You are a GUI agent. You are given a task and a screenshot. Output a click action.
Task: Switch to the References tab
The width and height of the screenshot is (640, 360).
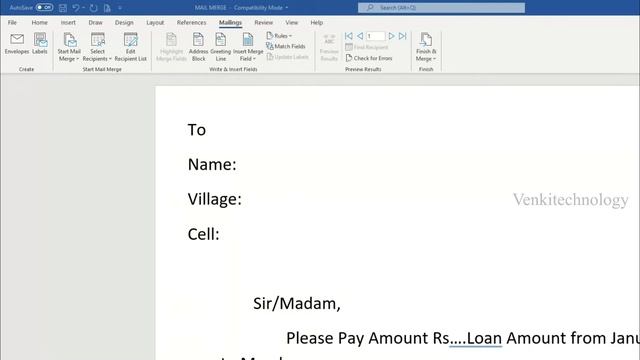pyautogui.click(x=191, y=22)
